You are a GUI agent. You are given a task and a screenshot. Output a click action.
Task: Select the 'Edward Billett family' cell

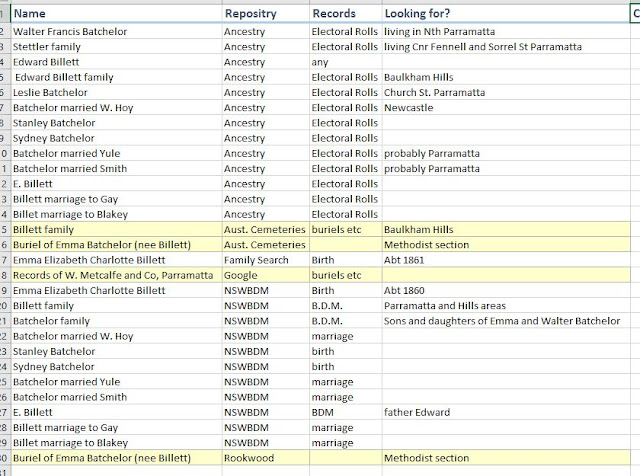116,77
